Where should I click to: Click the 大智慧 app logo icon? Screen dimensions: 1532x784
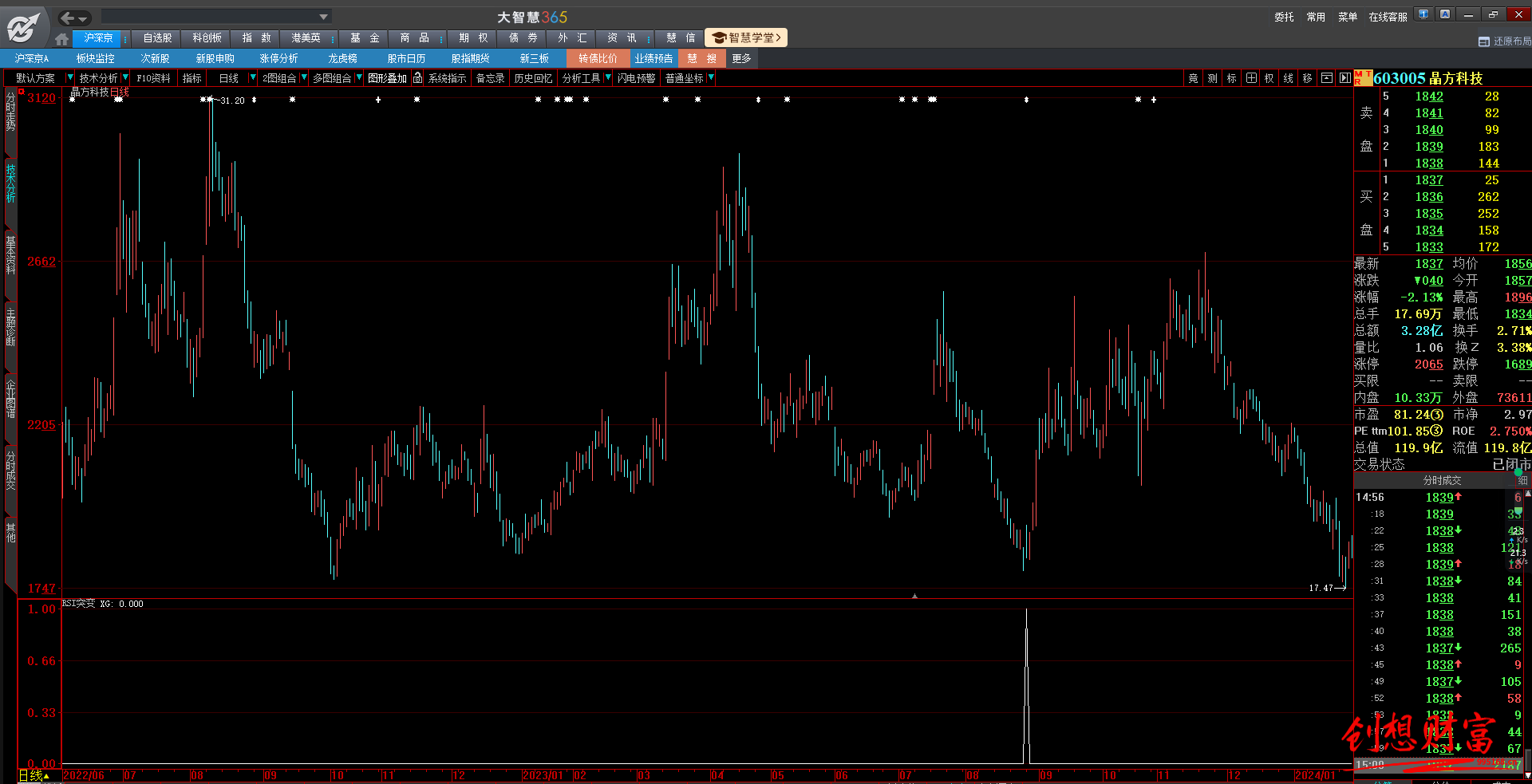click(x=22, y=27)
